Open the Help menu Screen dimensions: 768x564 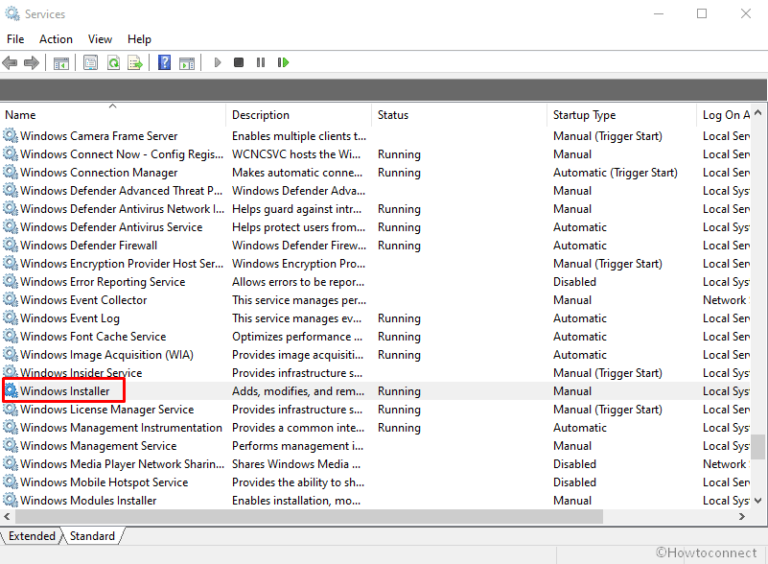139,39
